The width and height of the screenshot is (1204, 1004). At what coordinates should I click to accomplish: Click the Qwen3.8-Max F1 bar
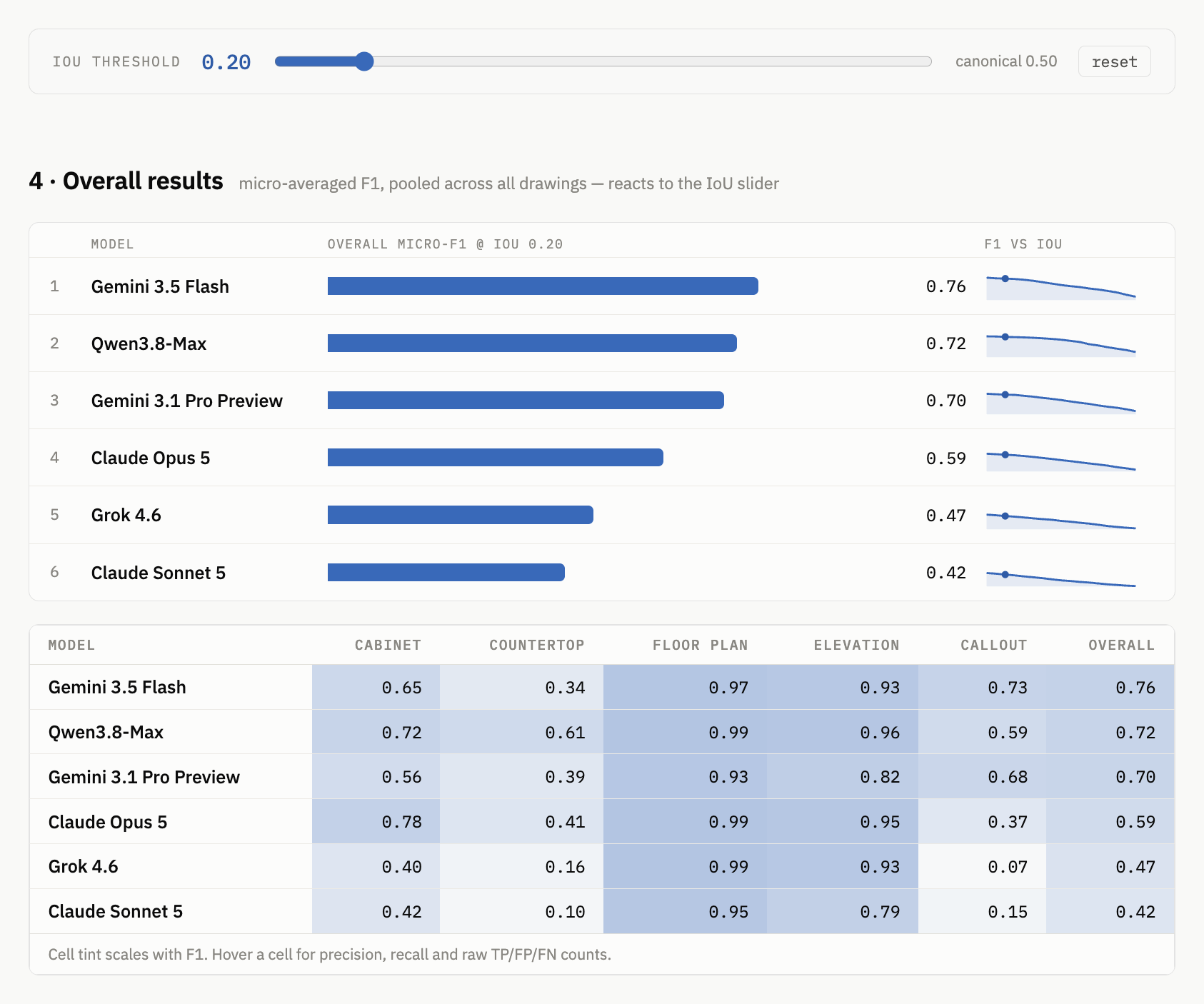tap(532, 343)
